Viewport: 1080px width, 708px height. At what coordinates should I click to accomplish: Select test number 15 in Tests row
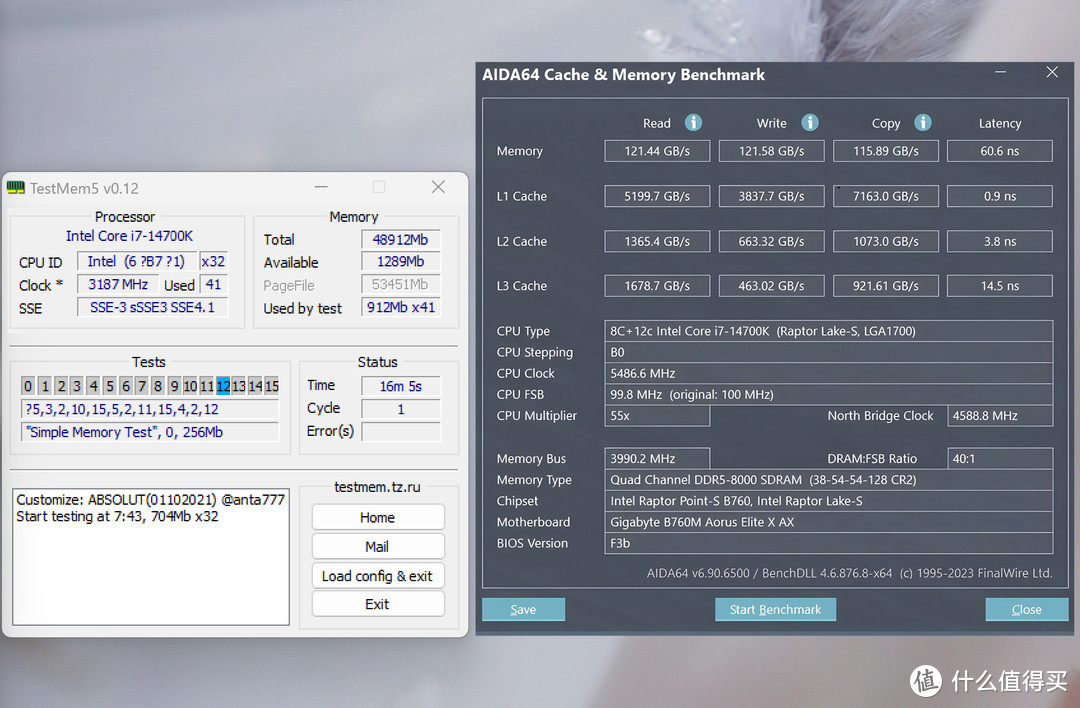click(272, 386)
